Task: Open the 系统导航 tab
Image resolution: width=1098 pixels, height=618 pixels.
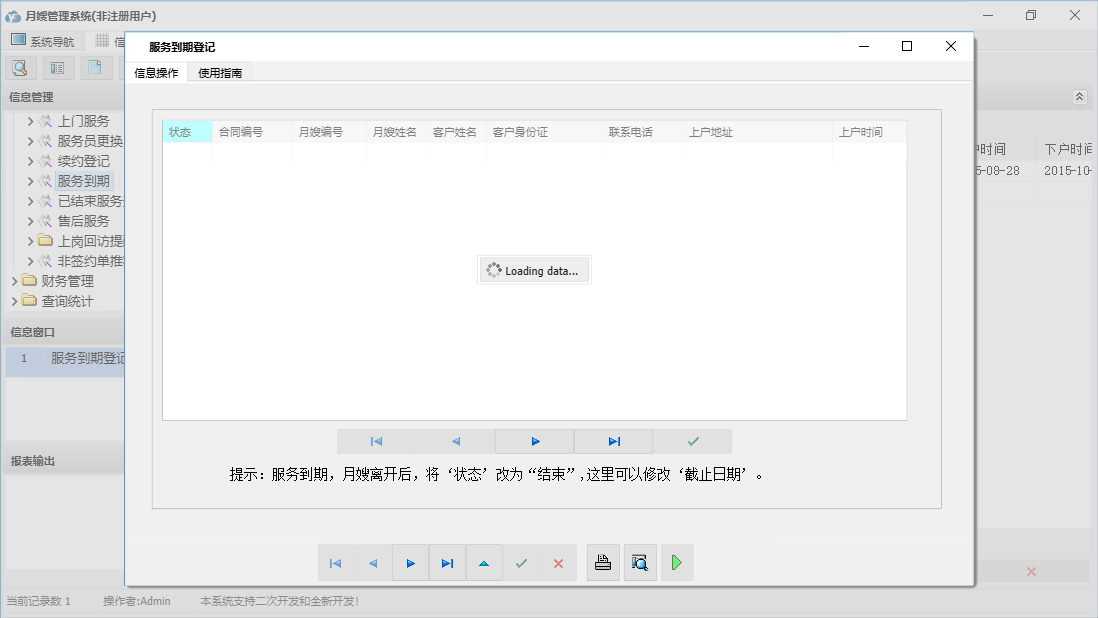Action: tap(42, 42)
